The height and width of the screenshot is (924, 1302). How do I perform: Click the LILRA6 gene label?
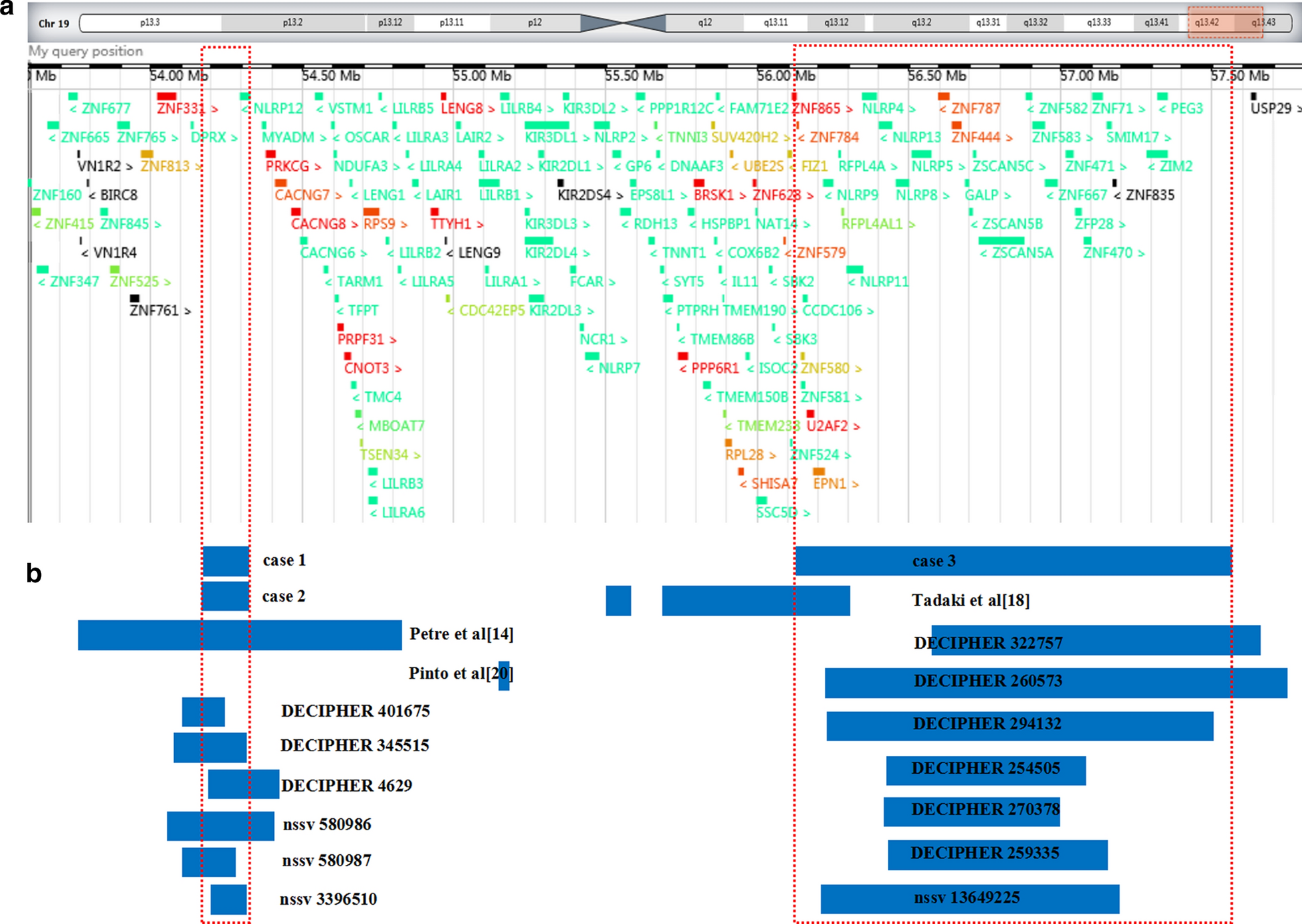coord(403,513)
